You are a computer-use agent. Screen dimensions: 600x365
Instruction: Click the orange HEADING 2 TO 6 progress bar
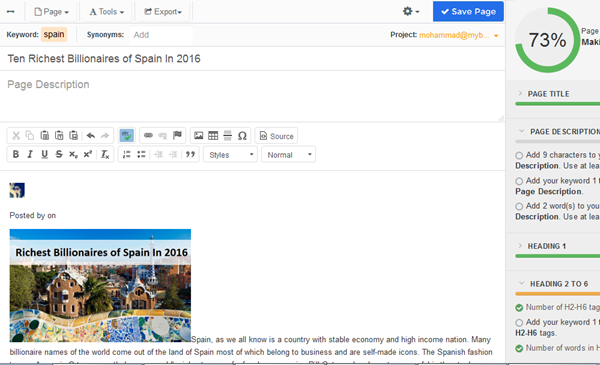[x=558, y=294]
